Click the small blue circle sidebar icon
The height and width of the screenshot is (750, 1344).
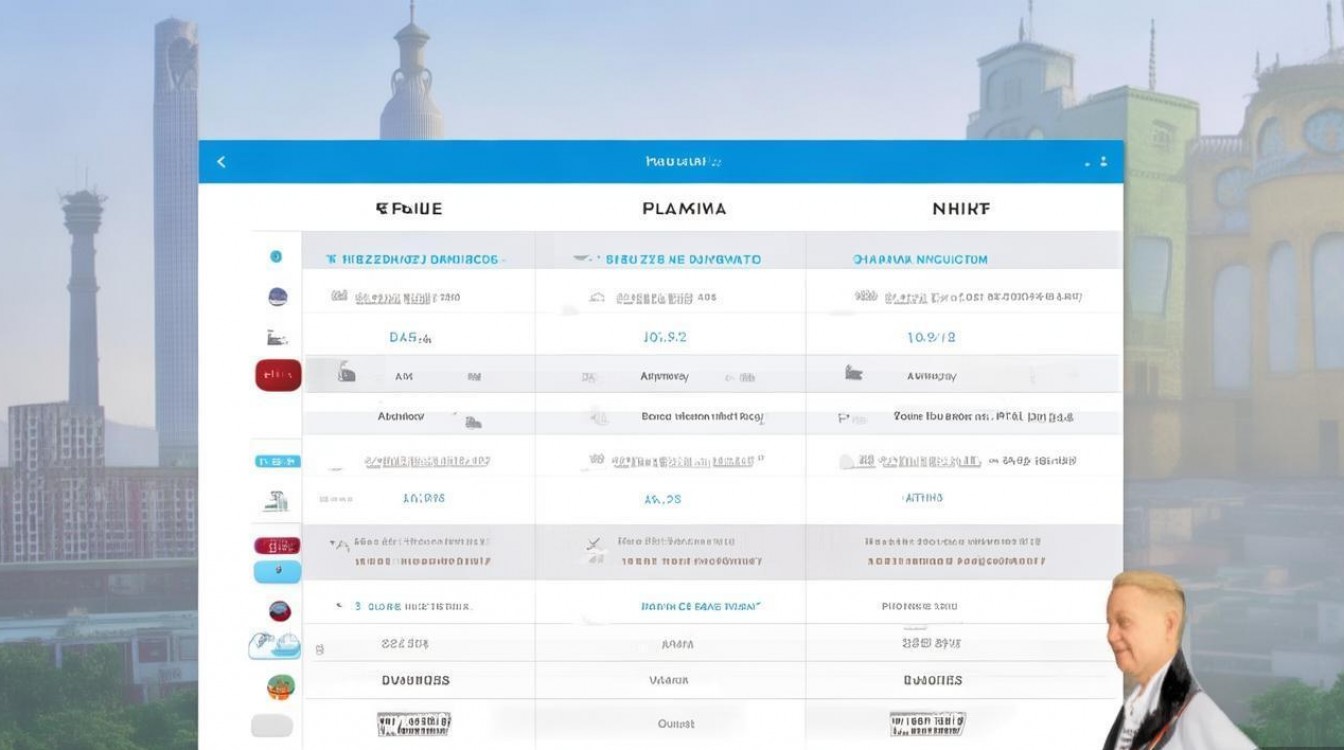tap(276, 257)
